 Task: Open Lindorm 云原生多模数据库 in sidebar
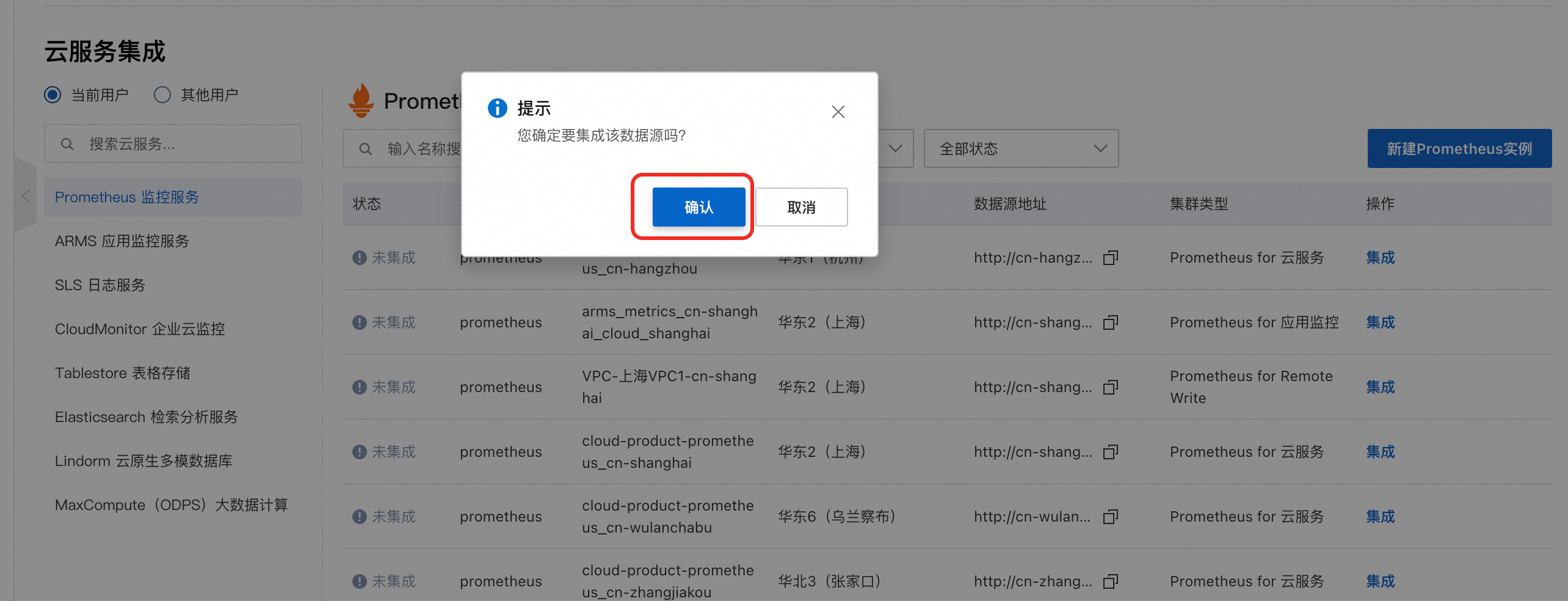143,461
